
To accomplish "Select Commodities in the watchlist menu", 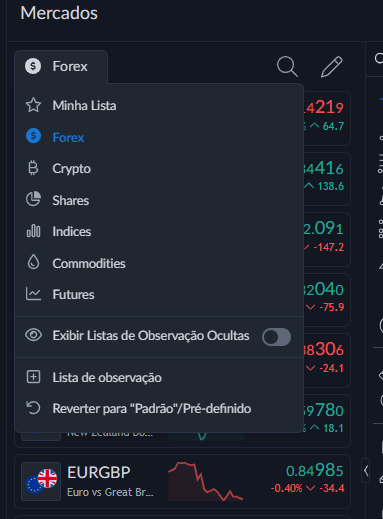I will tap(159, 263).
